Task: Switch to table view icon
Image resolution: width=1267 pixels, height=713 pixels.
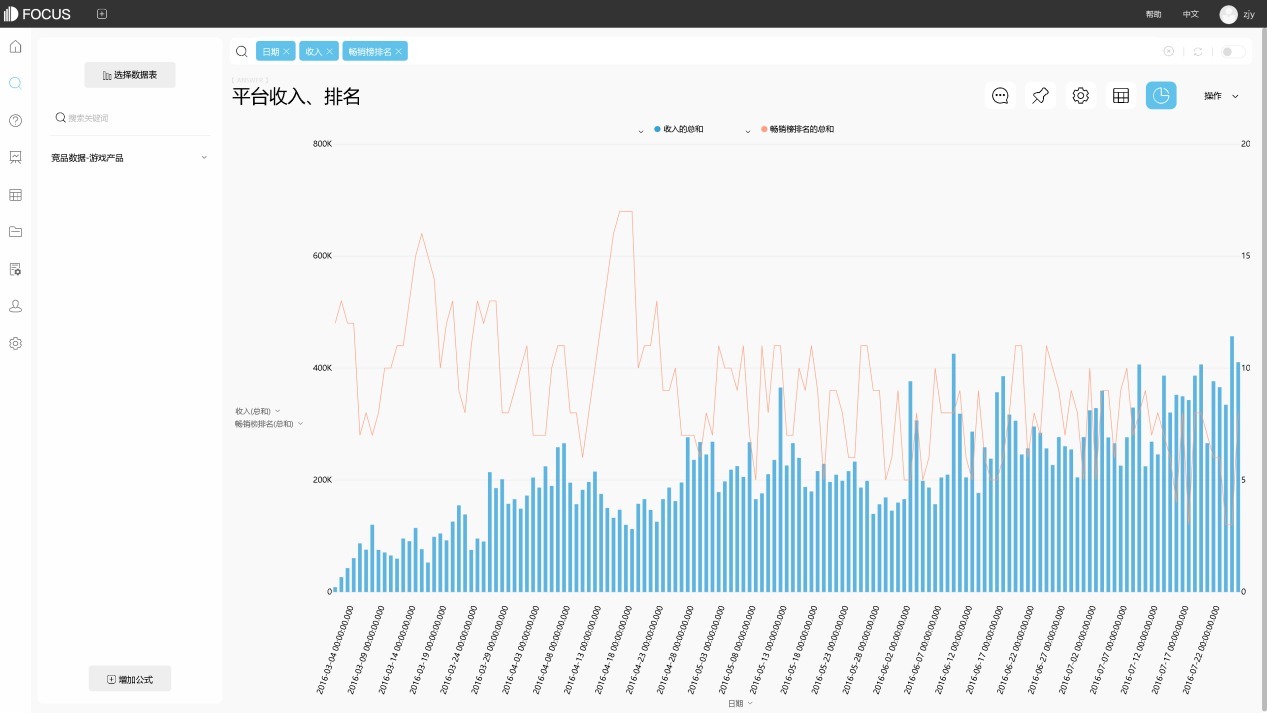Action: [x=1121, y=96]
